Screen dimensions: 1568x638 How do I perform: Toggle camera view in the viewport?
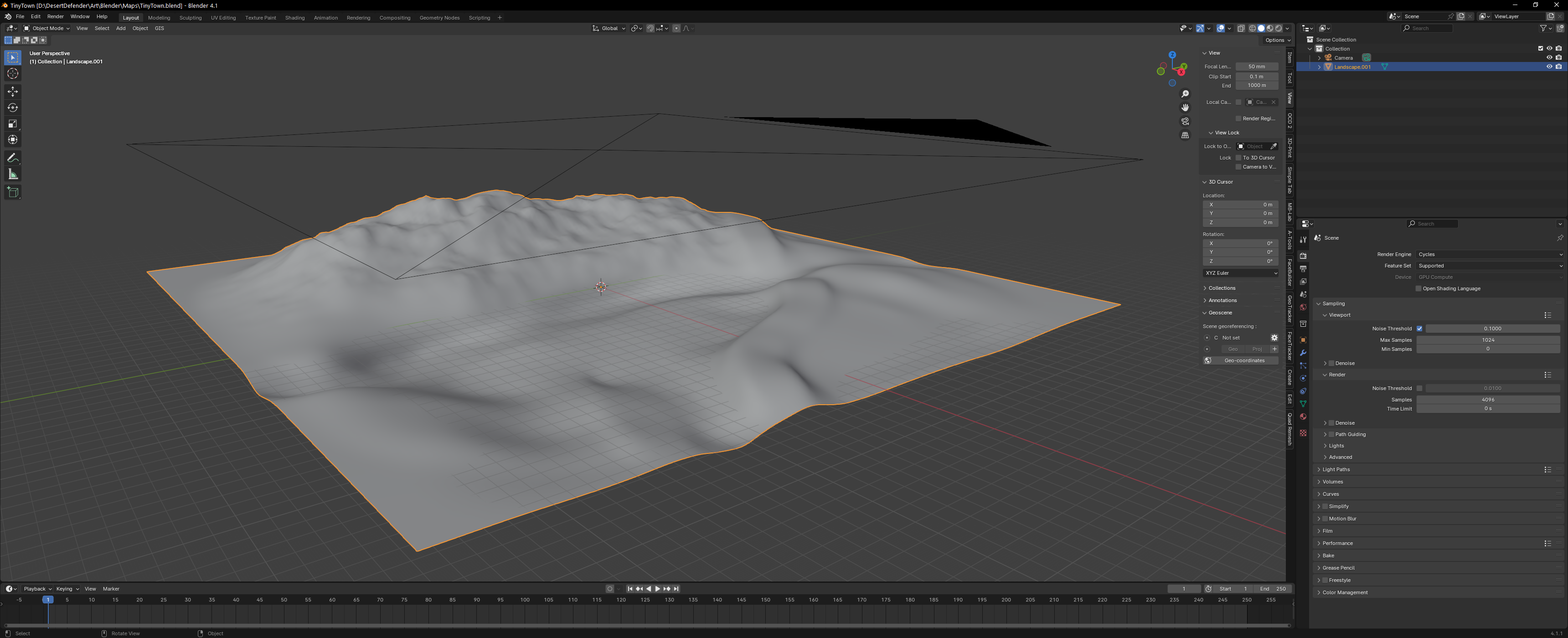coord(1185,121)
